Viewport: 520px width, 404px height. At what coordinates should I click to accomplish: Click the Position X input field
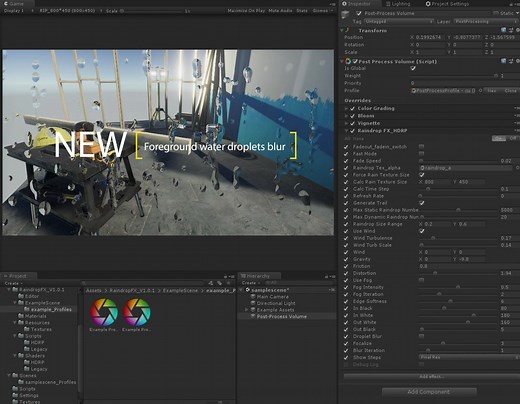(x=431, y=37)
